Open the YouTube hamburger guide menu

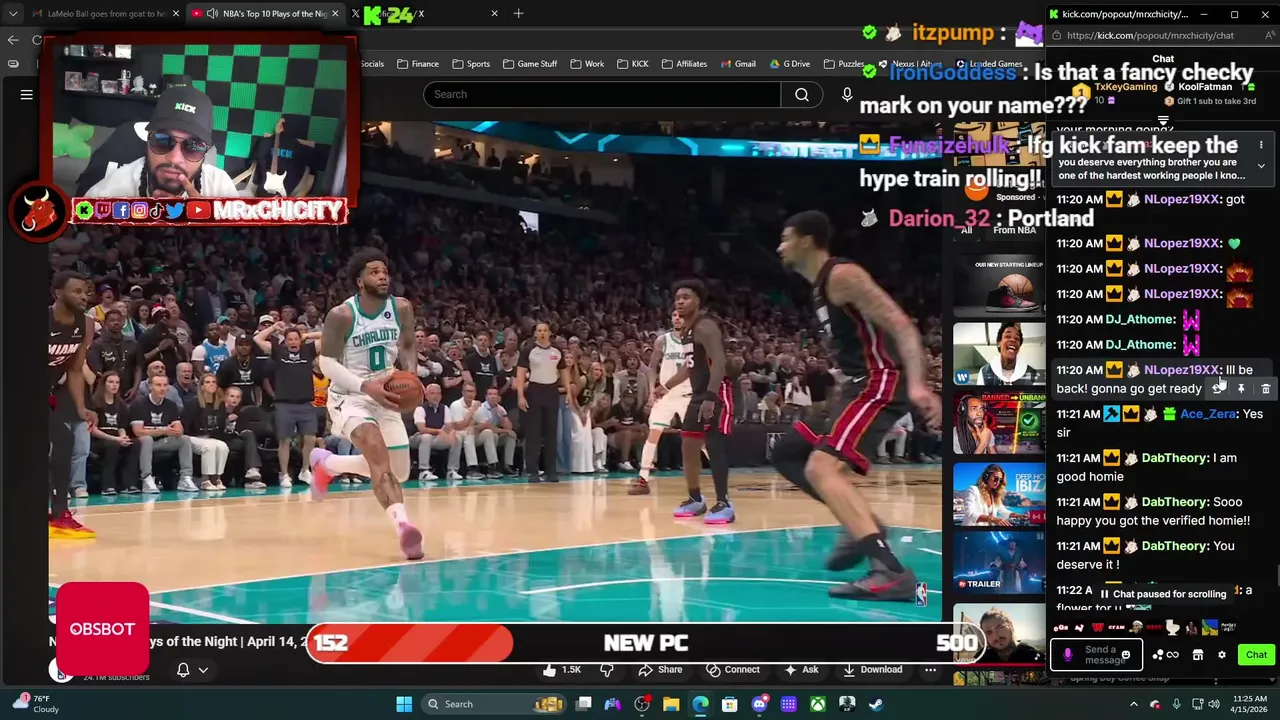(x=27, y=94)
